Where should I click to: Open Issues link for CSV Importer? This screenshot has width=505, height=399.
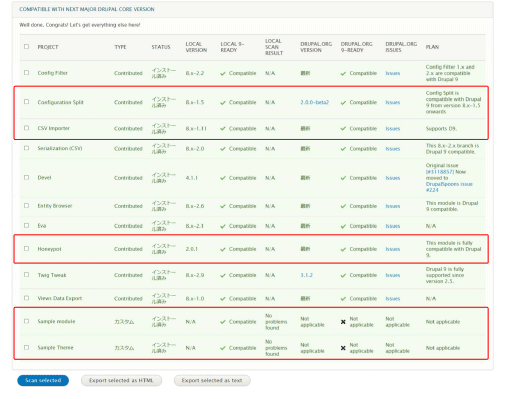(x=393, y=129)
